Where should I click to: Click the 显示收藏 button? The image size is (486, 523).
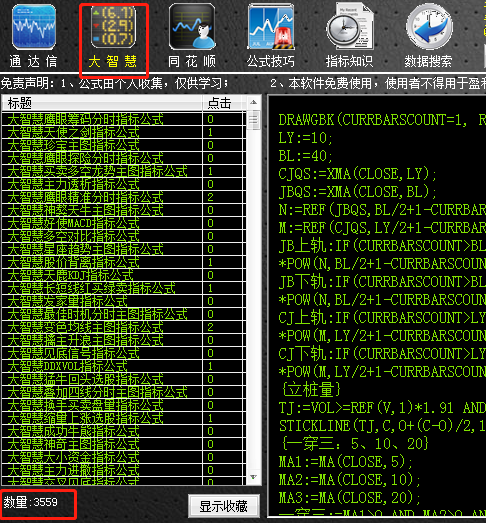(x=224, y=506)
